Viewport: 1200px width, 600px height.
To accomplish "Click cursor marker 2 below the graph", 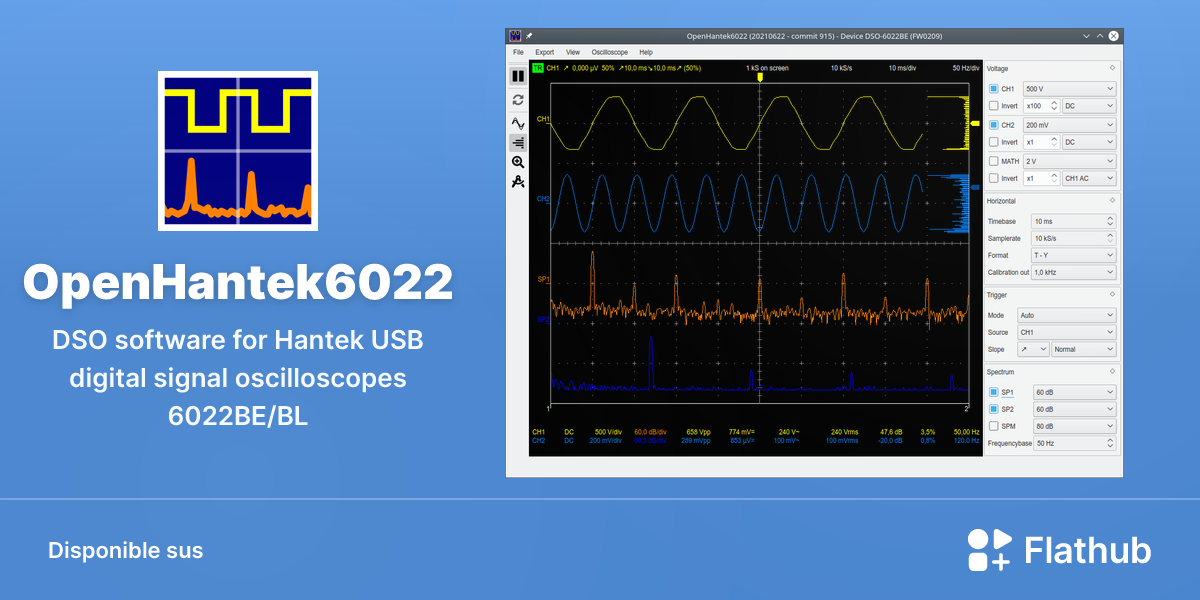I will [966, 409].
